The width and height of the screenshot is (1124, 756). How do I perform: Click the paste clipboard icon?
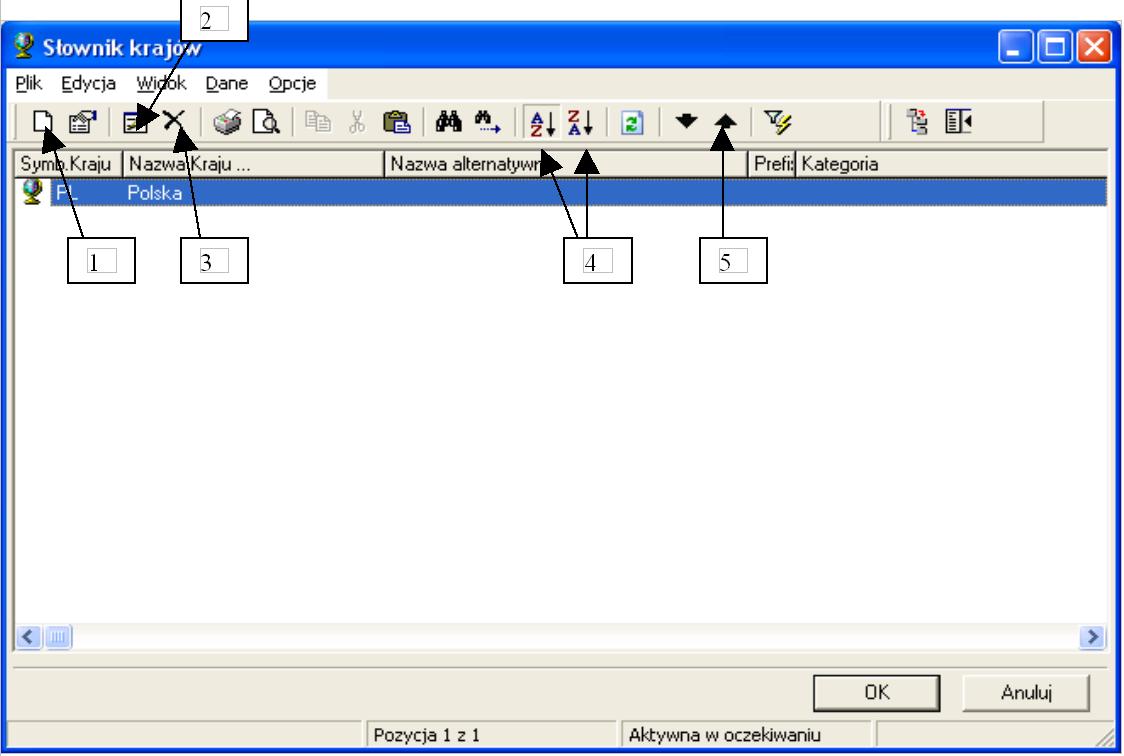[396, 121]
